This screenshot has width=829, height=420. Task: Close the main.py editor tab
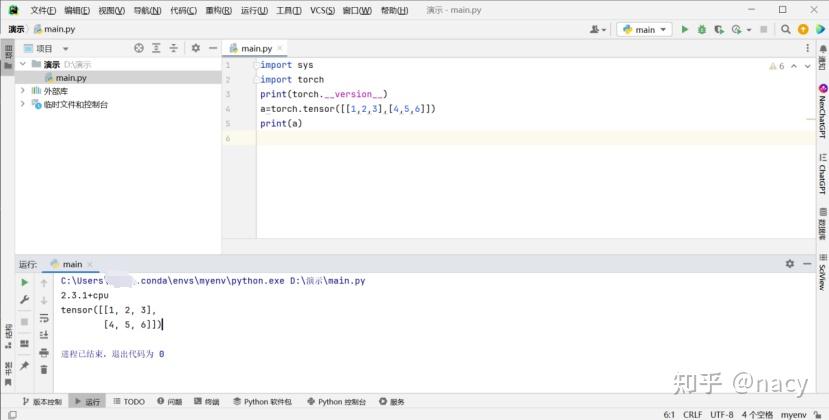pyautogui.click(x=280, y=48)
